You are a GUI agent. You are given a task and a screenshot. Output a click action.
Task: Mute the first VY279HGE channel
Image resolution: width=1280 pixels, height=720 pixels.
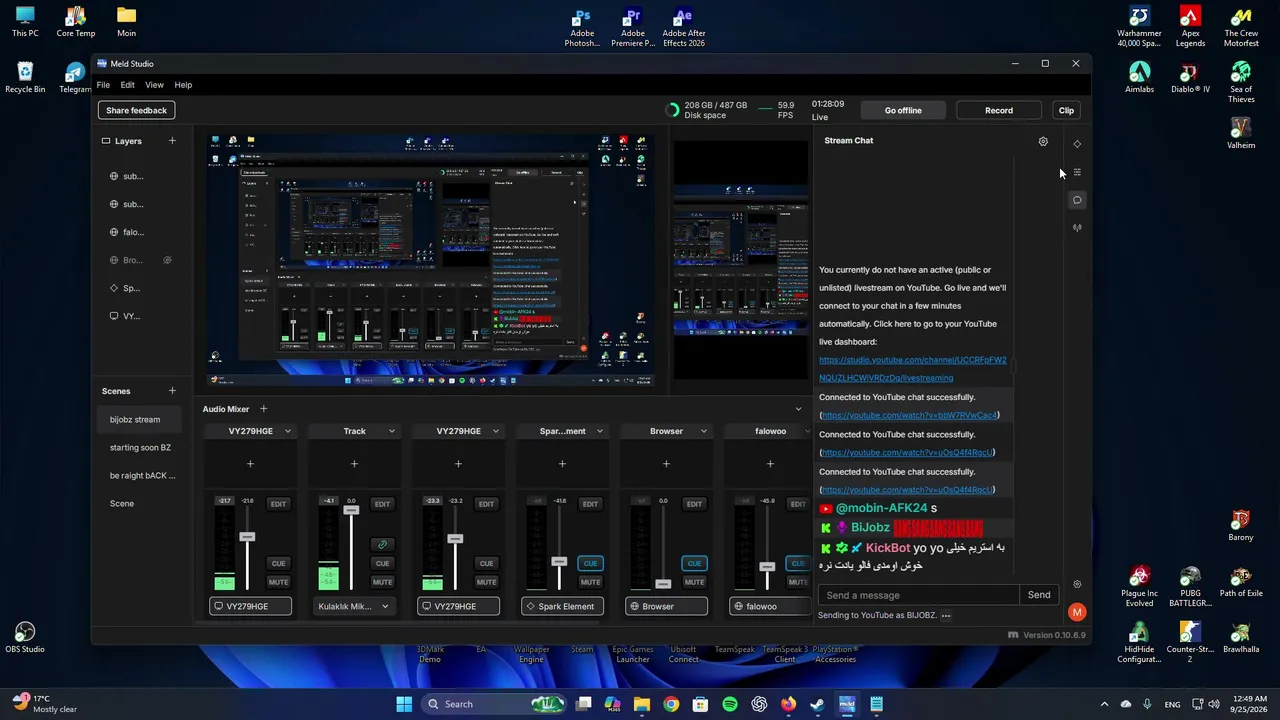278,582
